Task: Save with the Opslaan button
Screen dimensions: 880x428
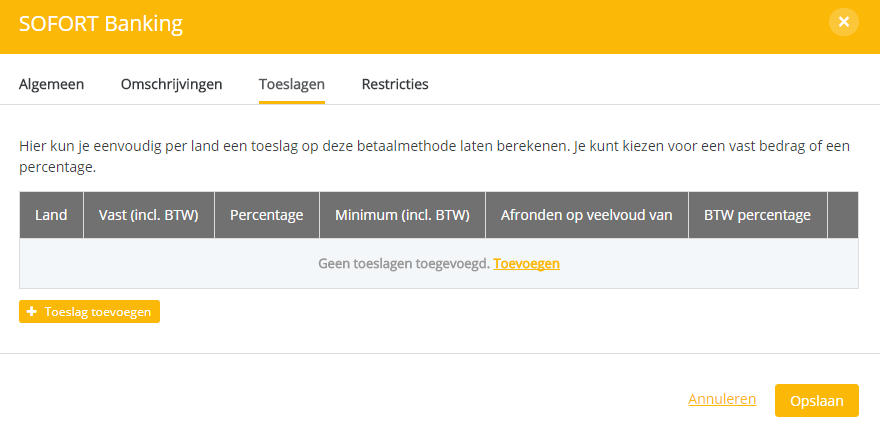Action: tap(817, 401)
